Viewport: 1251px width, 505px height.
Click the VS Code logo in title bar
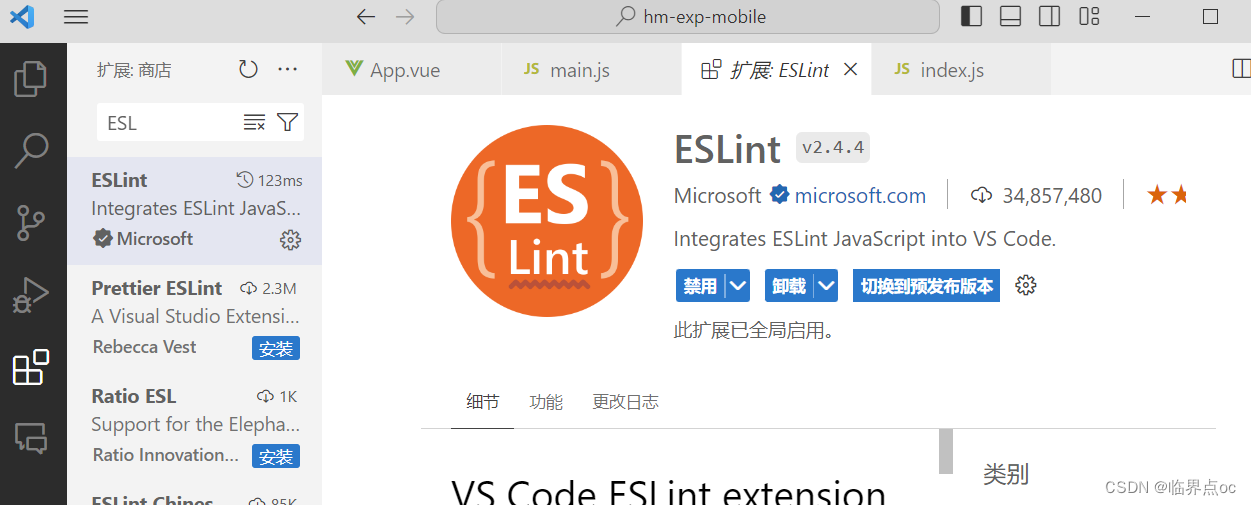21,17
